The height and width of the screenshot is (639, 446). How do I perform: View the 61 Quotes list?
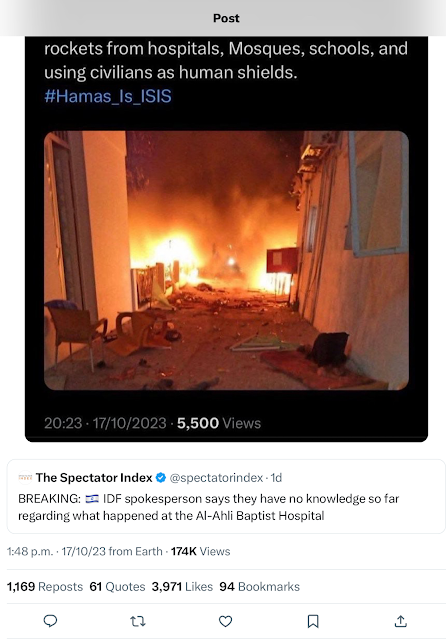pyautogui.click(x=117, y=586)
